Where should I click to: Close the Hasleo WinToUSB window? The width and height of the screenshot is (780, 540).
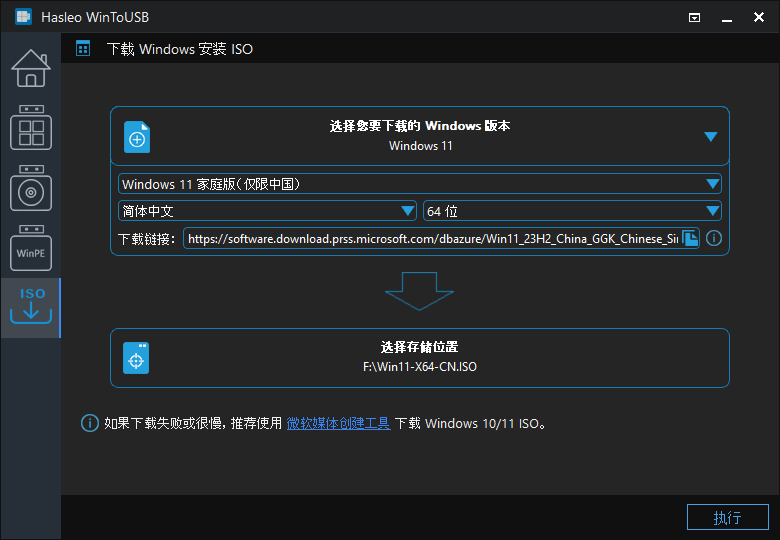[x=759, y=17]
